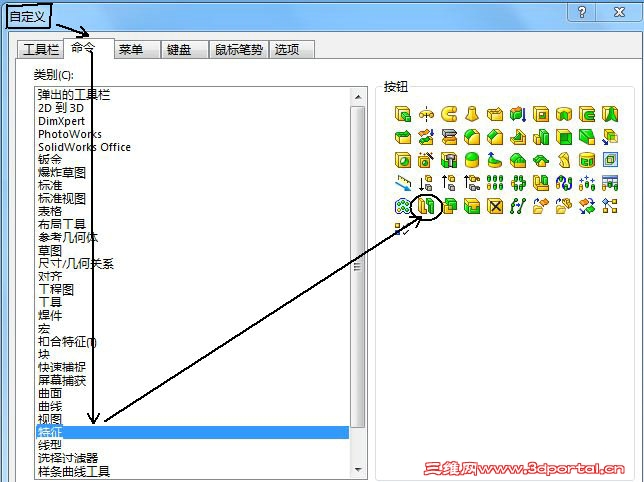
Task: Click the Fillet feature icon
Action: [472, 137]
